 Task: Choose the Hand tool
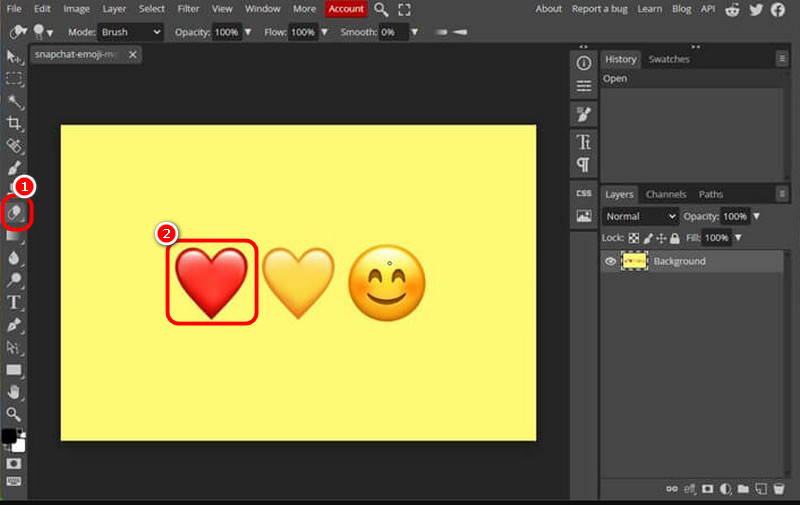coord(14,392)
